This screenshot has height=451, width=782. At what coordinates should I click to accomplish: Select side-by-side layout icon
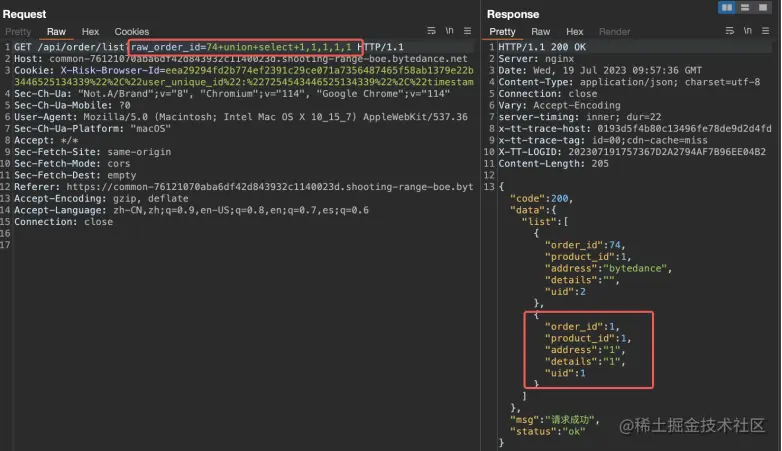pos(727,7)
